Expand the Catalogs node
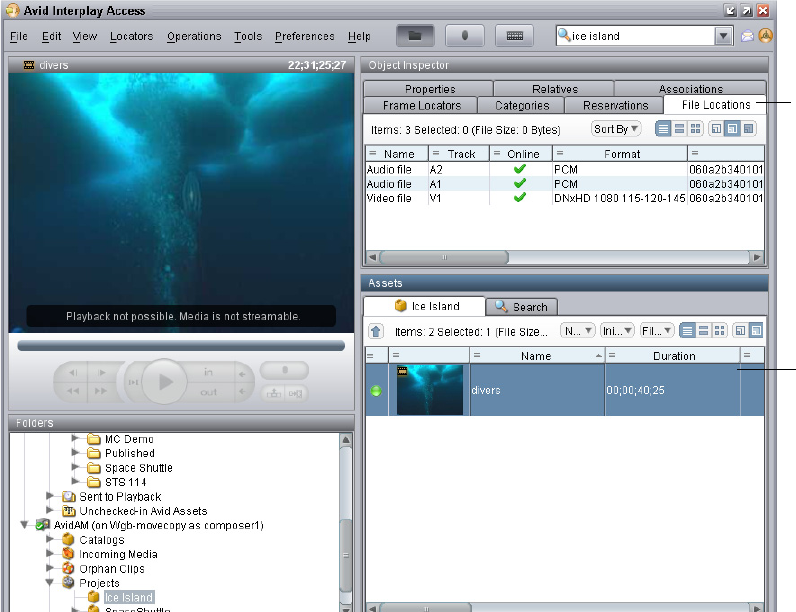Screen dimensions: 796x612 pos(50,539)
